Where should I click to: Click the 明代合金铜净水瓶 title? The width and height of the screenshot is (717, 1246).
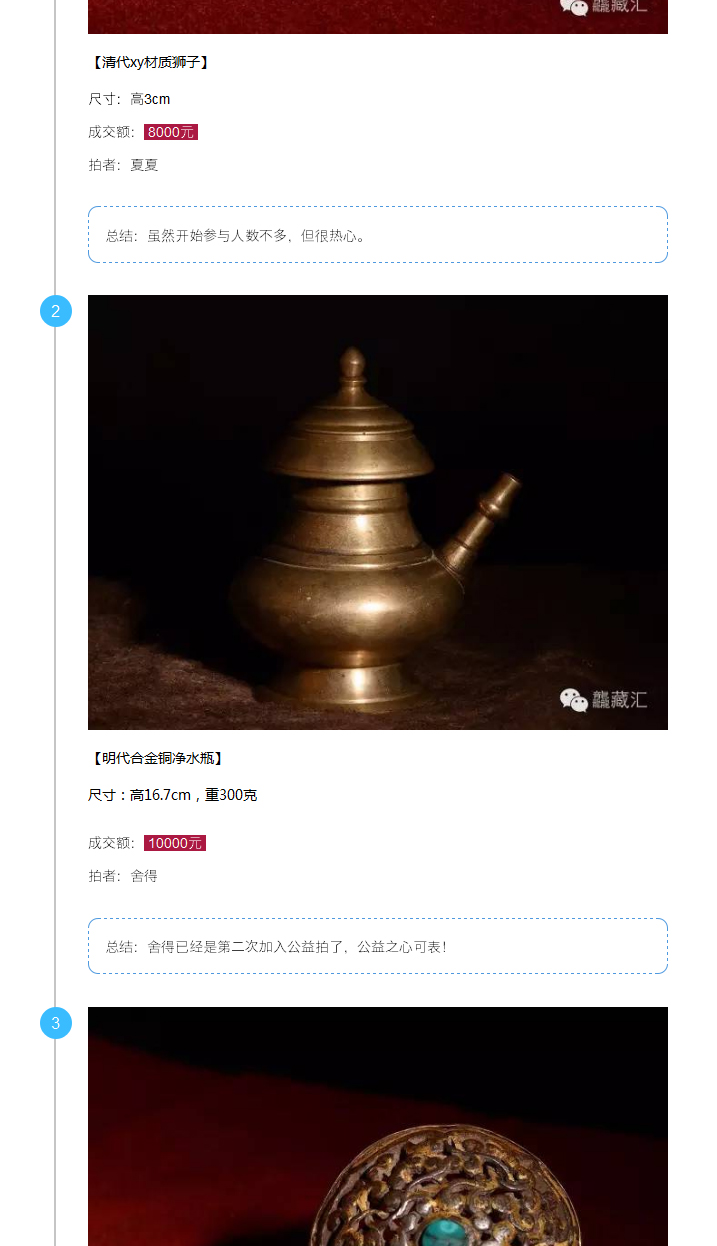157,758
